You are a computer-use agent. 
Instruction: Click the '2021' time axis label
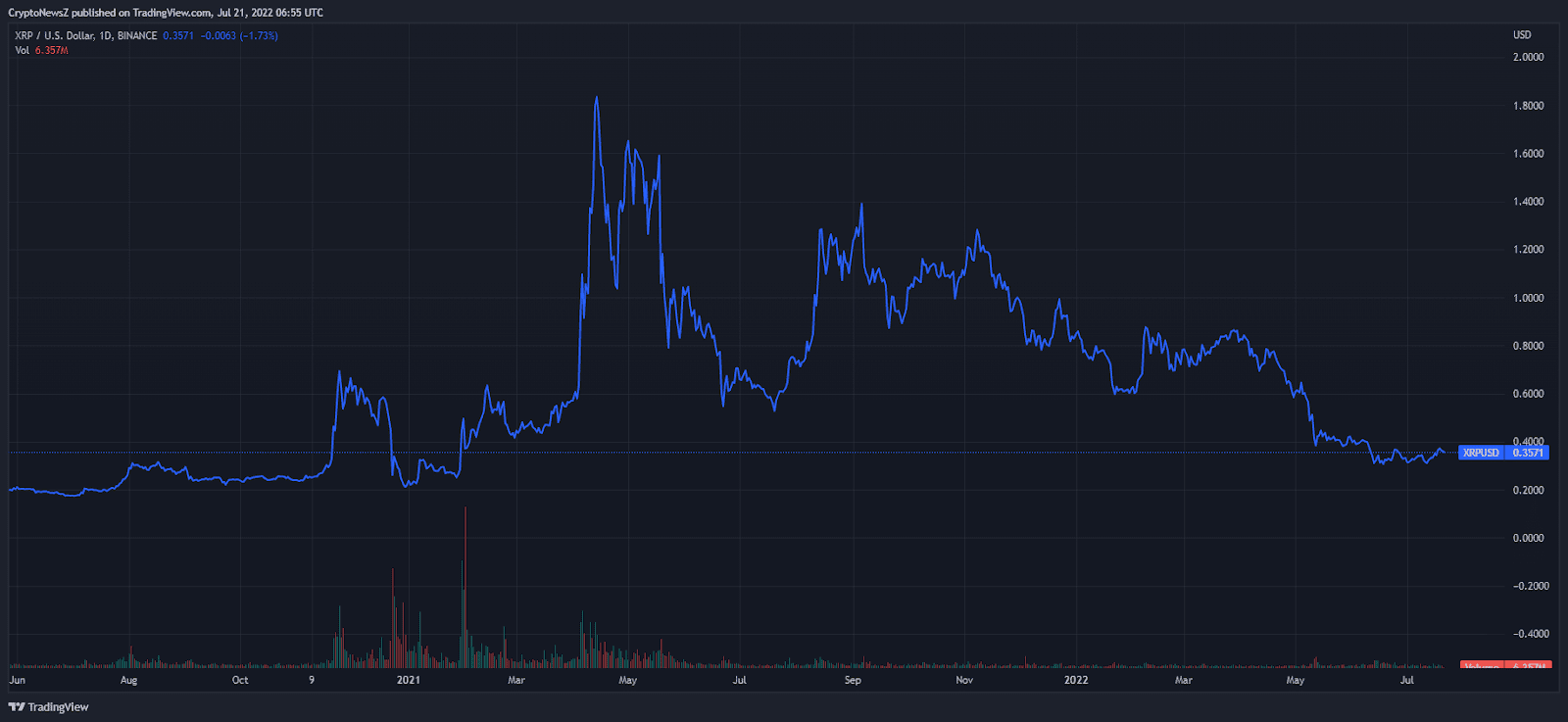click(x=408, y=680)
